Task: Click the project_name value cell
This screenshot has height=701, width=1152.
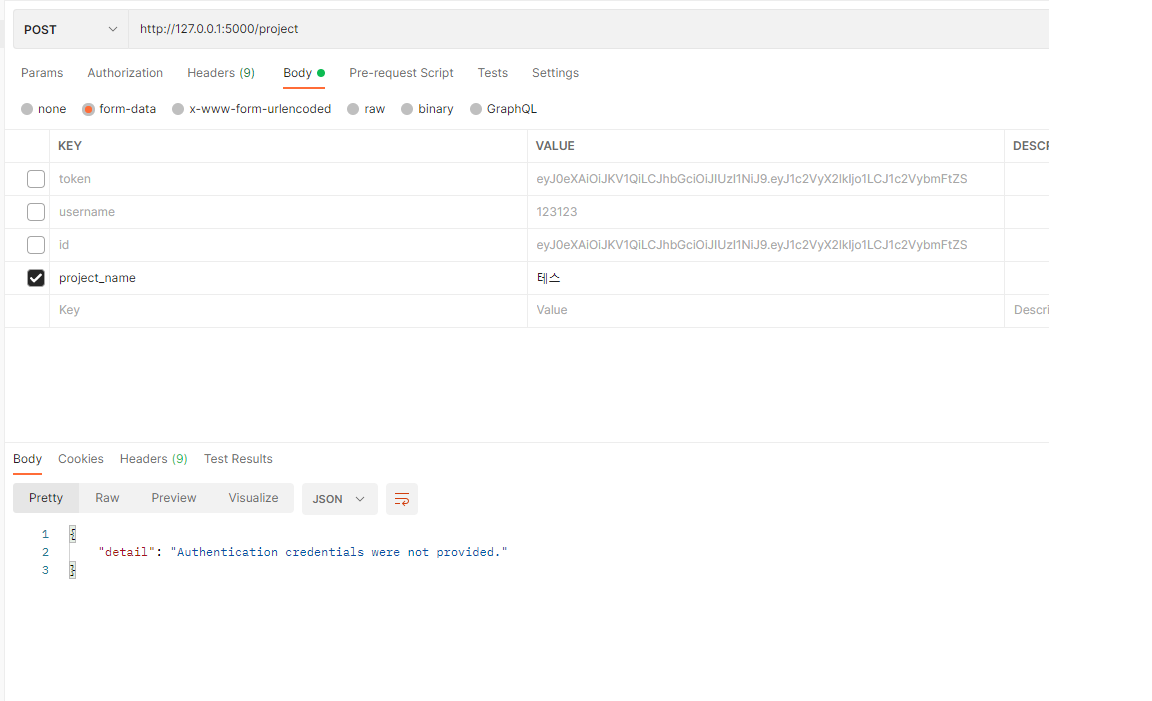Action: 766,278
